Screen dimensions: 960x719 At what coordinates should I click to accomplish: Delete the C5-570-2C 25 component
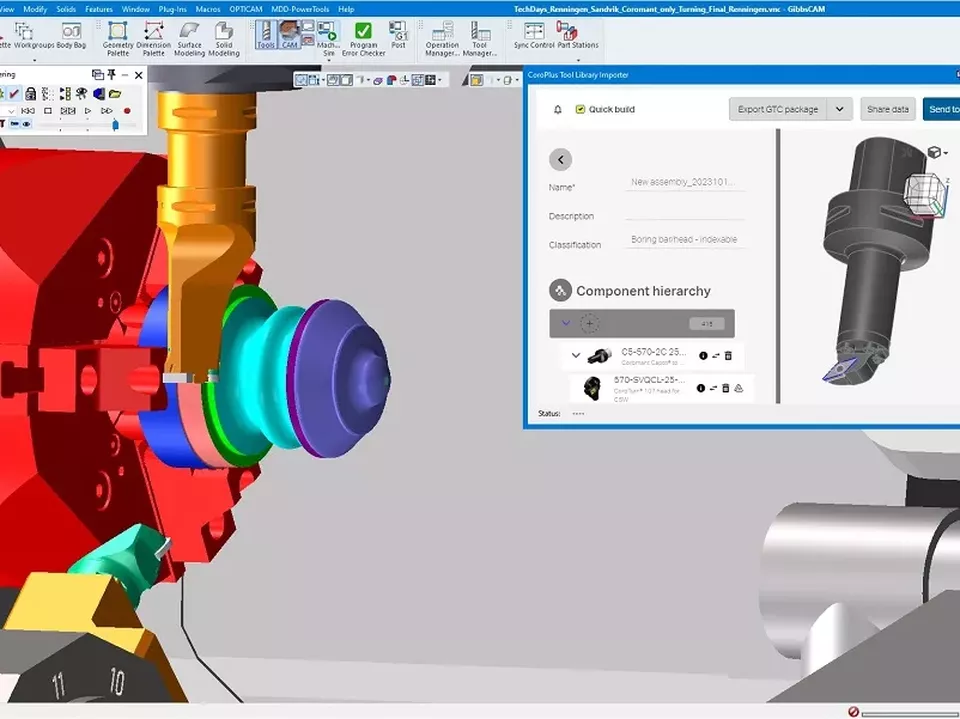coord(728,355)
